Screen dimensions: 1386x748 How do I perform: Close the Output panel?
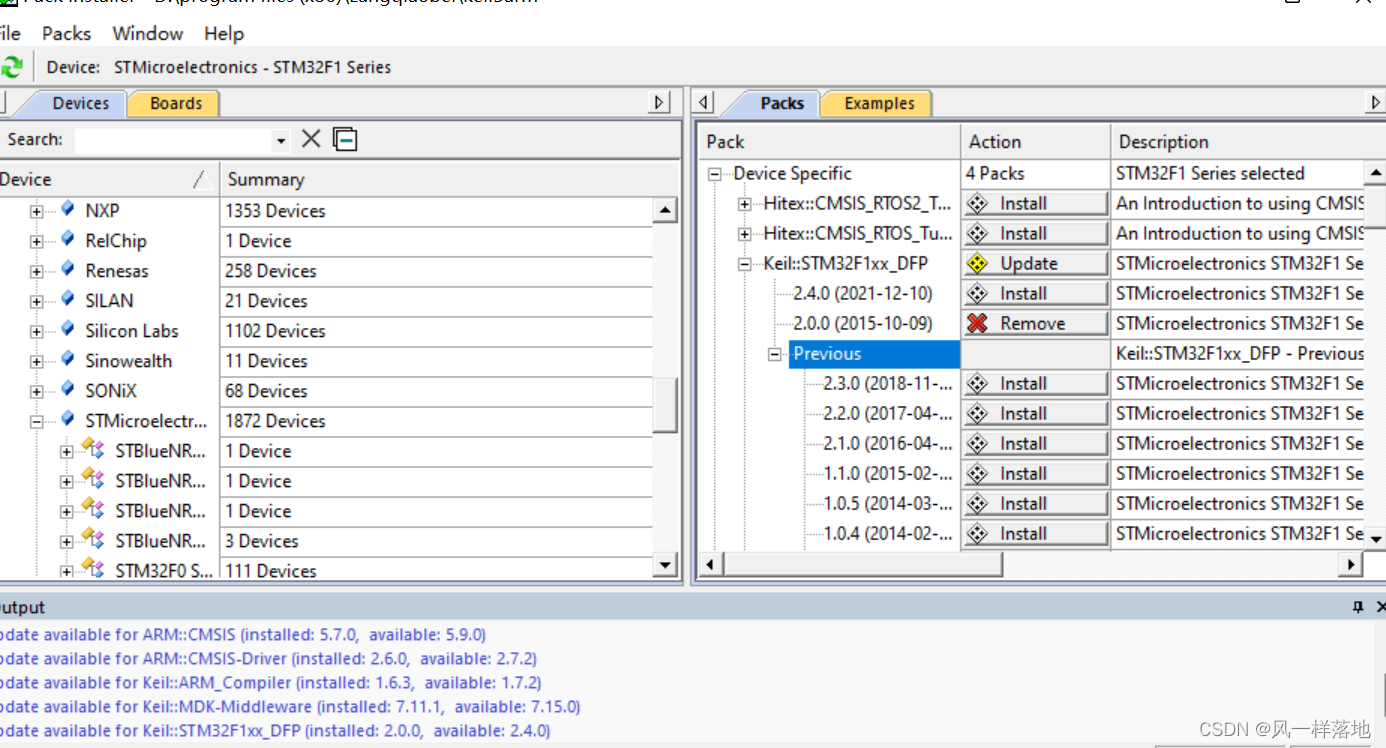(x=1380, y=606)
